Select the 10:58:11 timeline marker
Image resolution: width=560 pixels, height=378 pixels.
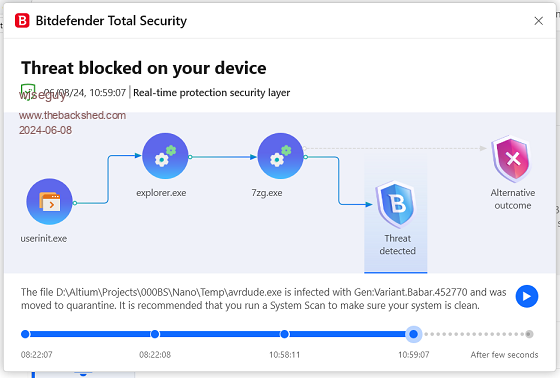[x=284, y=334]
